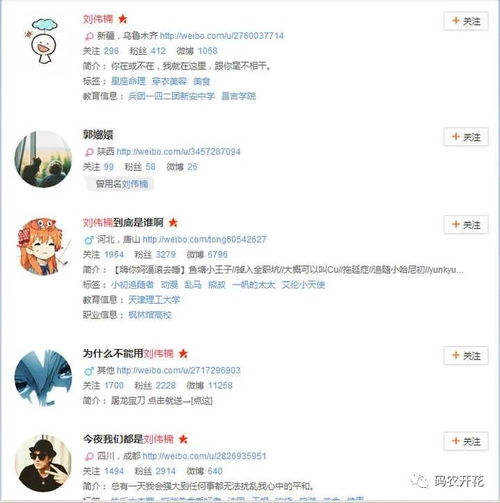
Task: Click the female gender icon beside 新疆
Action: coord(89,36)
